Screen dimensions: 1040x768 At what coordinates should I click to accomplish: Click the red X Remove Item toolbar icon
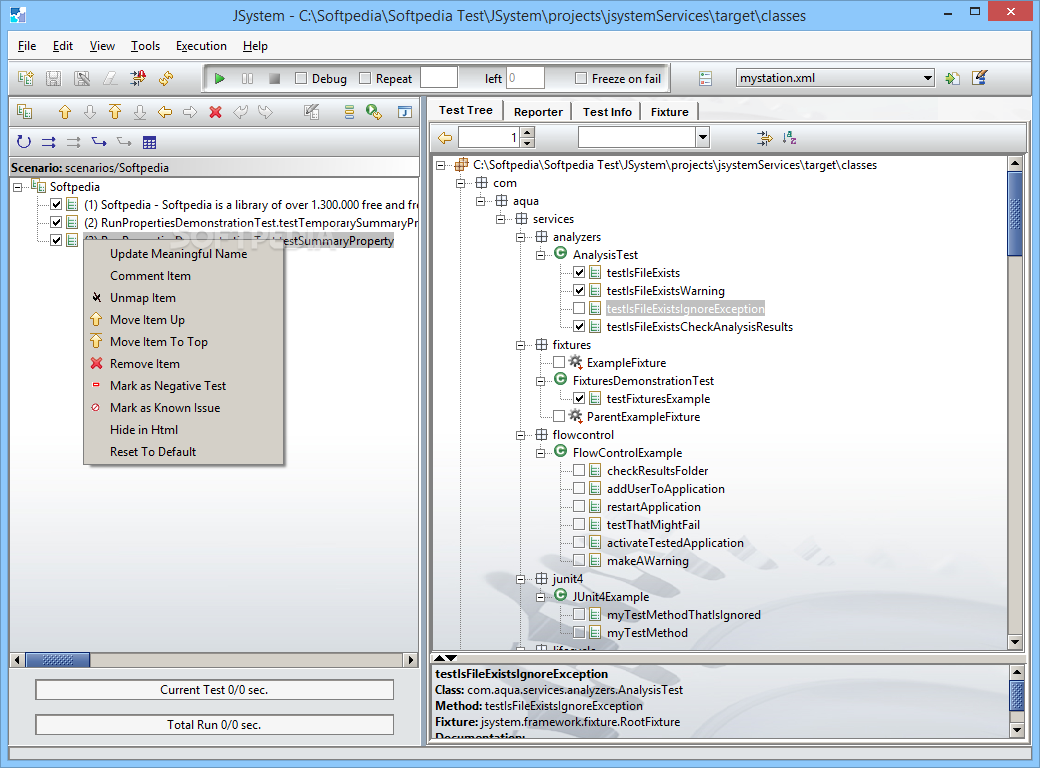point(215,112)
